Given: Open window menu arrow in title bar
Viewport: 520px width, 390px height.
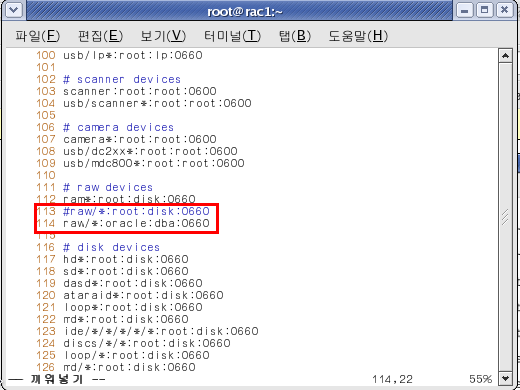Looking at the screenshot, I should click(14, 10).
